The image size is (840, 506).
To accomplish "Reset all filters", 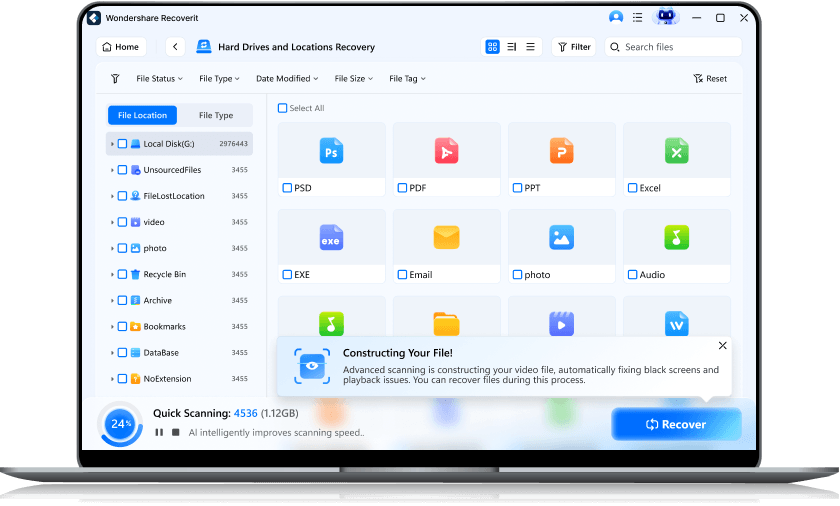I will click(710, 79).
